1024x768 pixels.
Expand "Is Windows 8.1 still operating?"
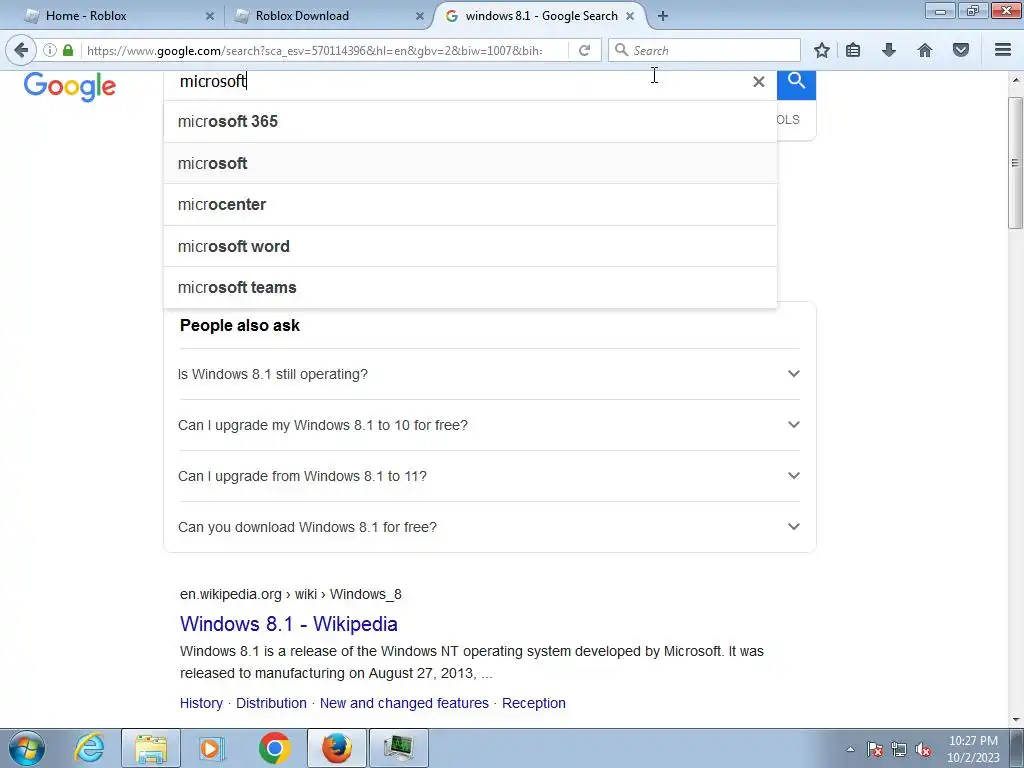click(489, 374)
